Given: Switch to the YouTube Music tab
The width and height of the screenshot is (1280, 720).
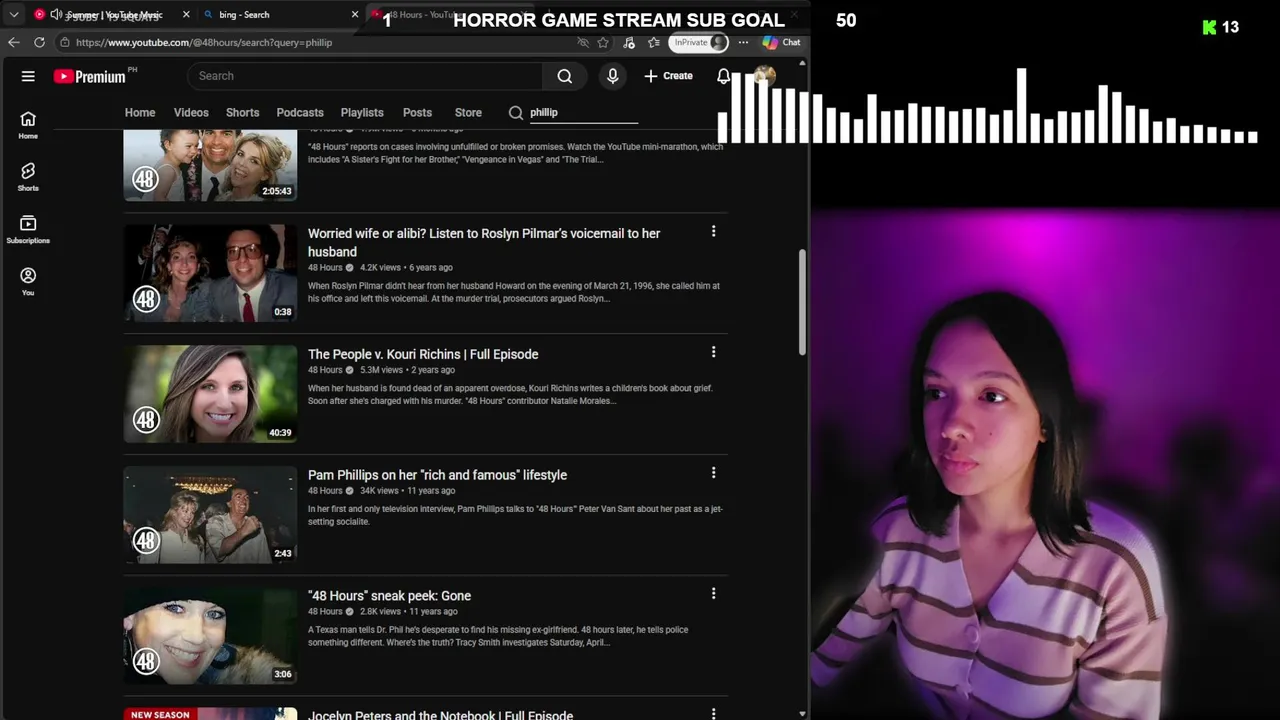Looking at the screenshot, I should 110,15.
